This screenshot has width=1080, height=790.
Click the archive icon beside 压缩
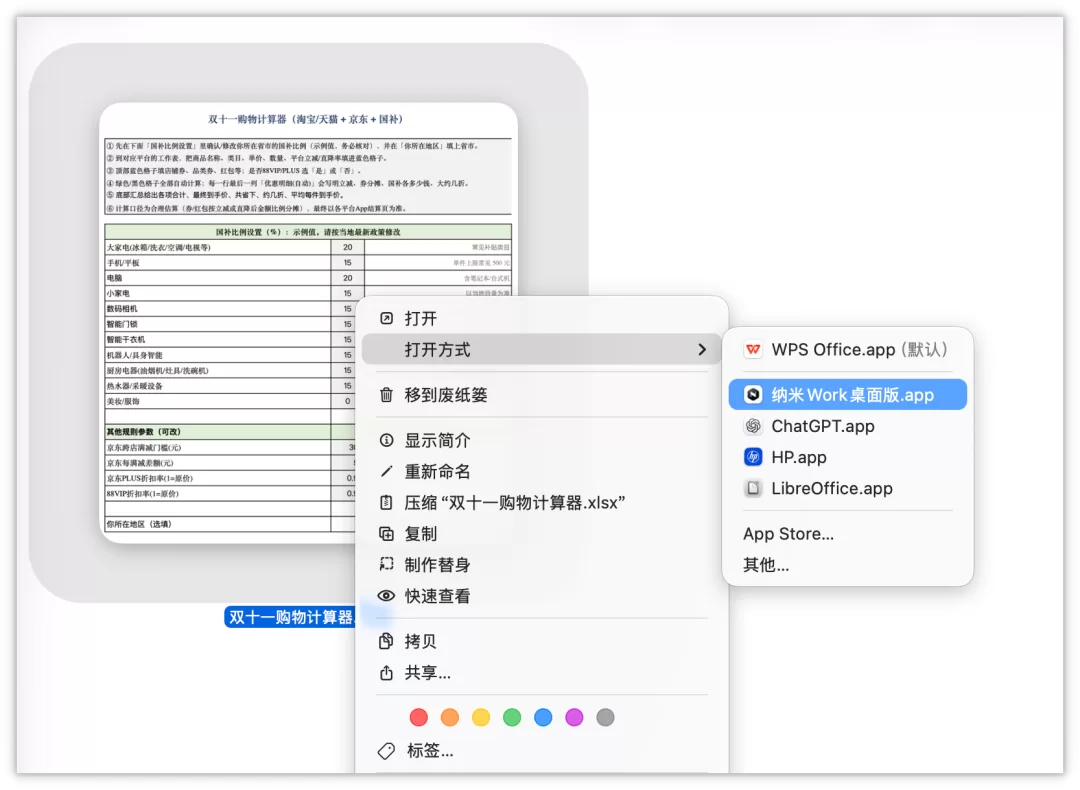click(386, 502)
